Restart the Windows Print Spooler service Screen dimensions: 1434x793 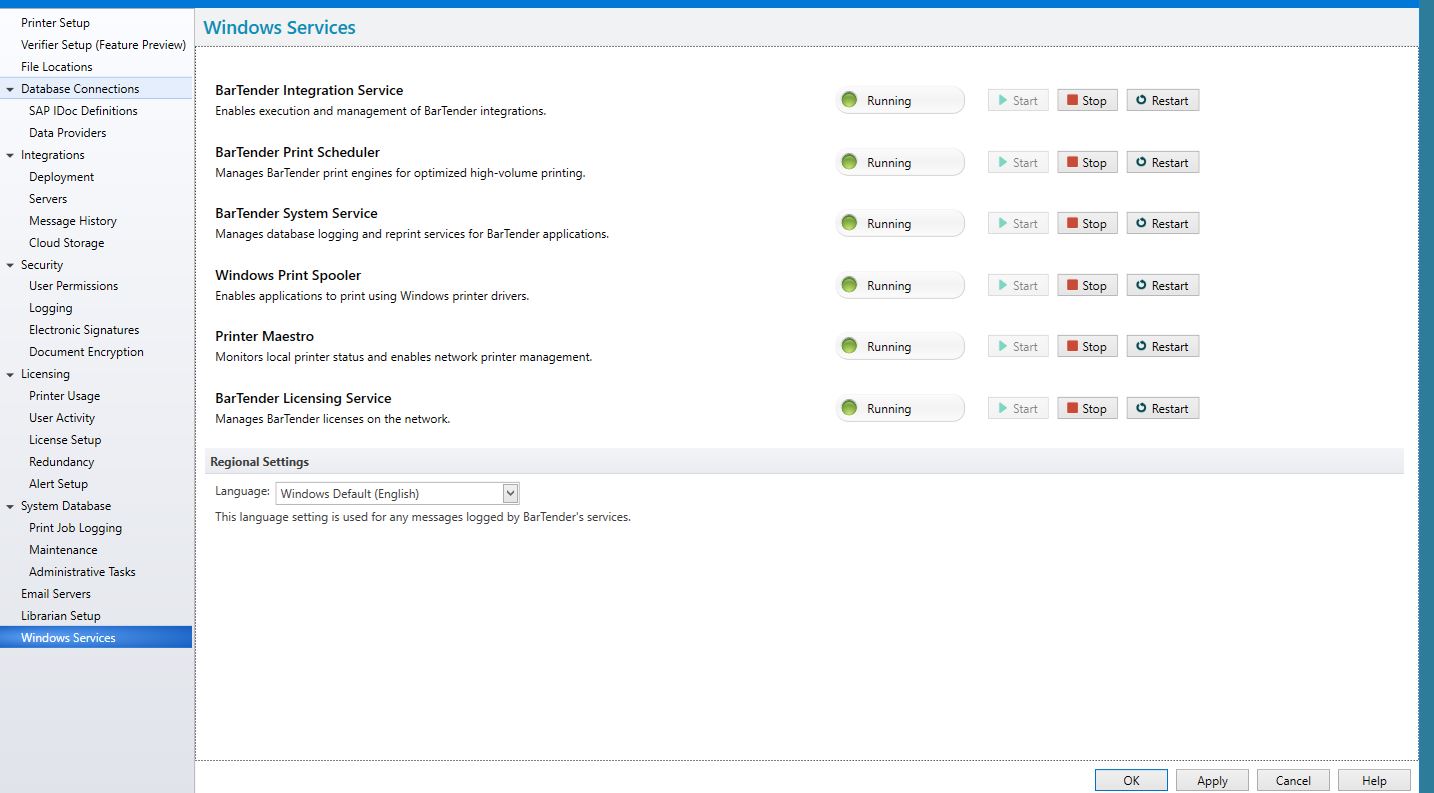1162,285
